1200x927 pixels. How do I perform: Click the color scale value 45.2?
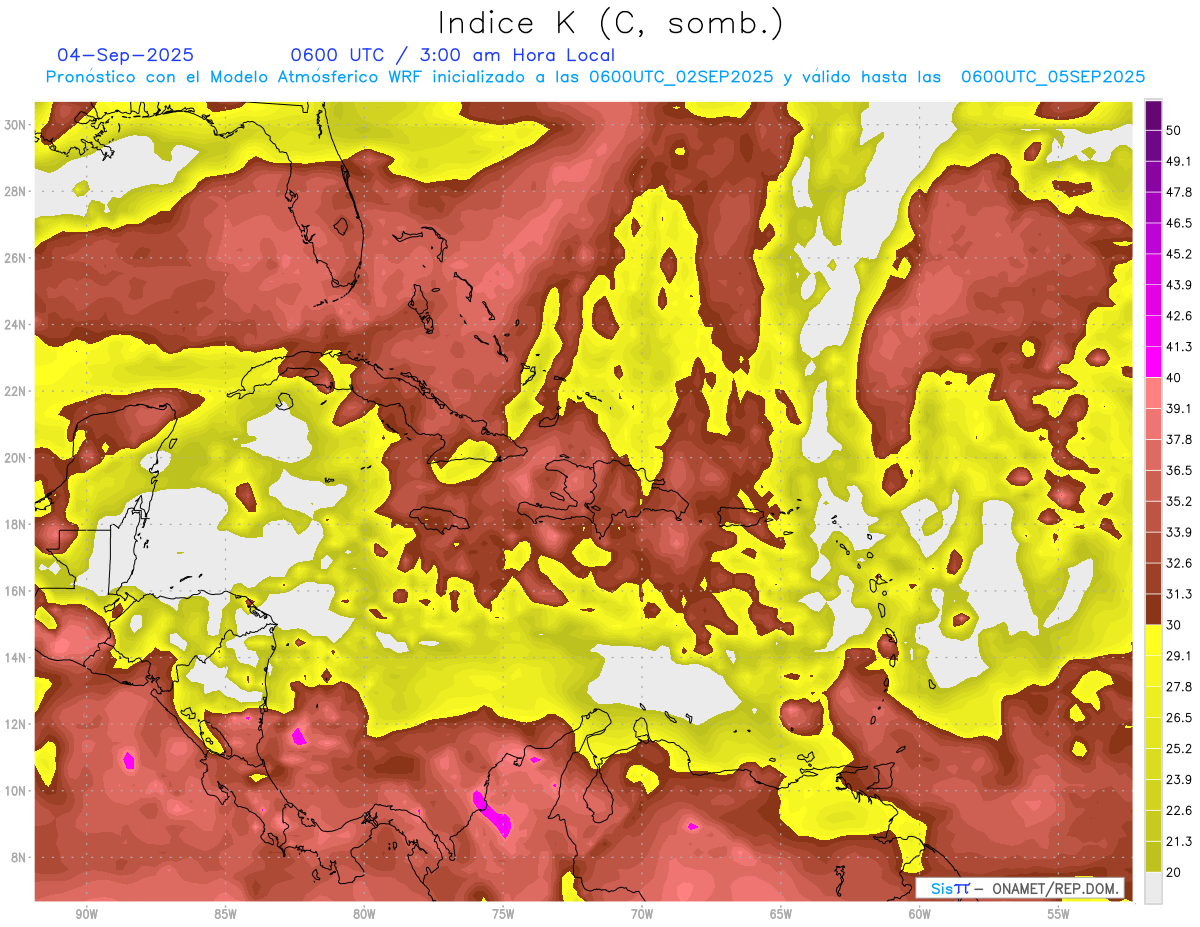tap(1179, 254)
